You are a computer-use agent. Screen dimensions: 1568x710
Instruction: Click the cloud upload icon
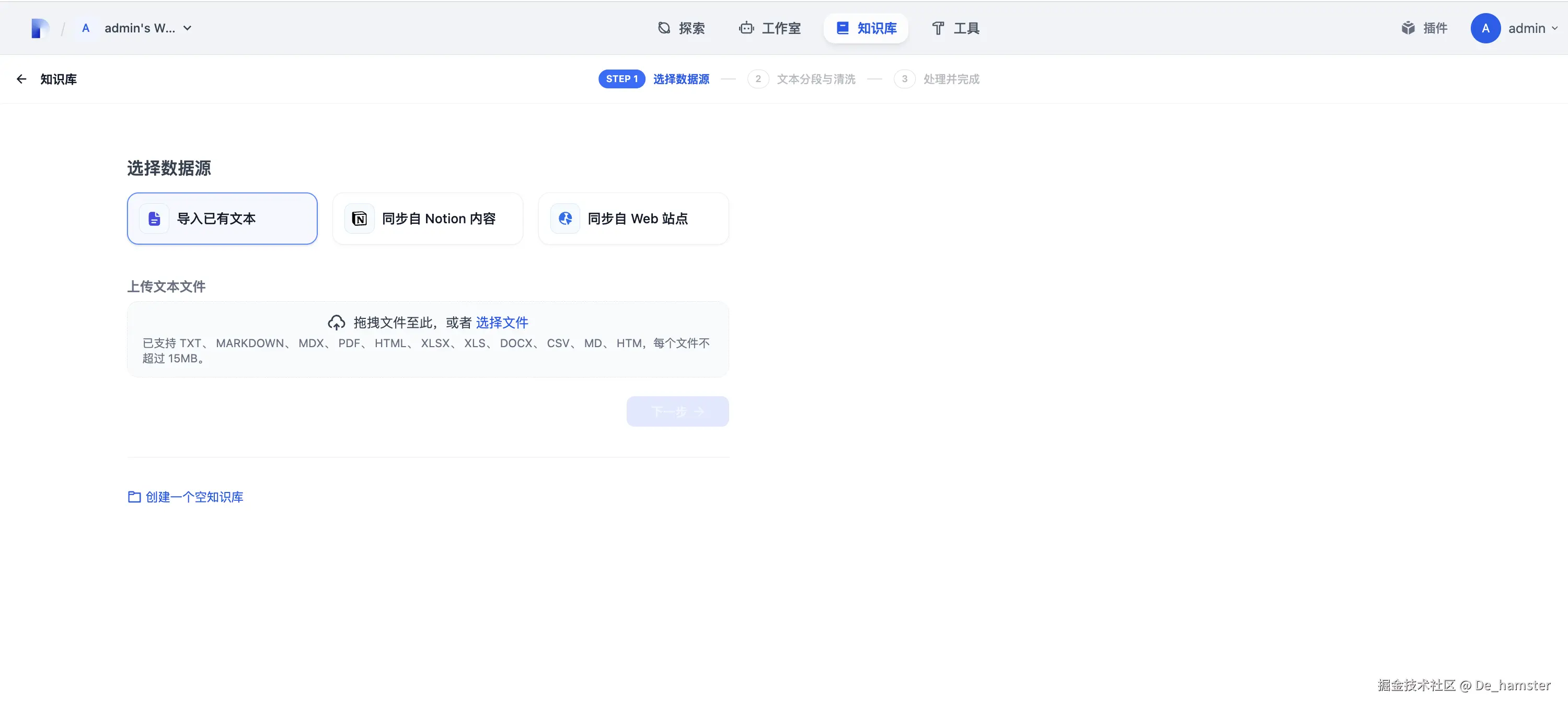point(336,323)
